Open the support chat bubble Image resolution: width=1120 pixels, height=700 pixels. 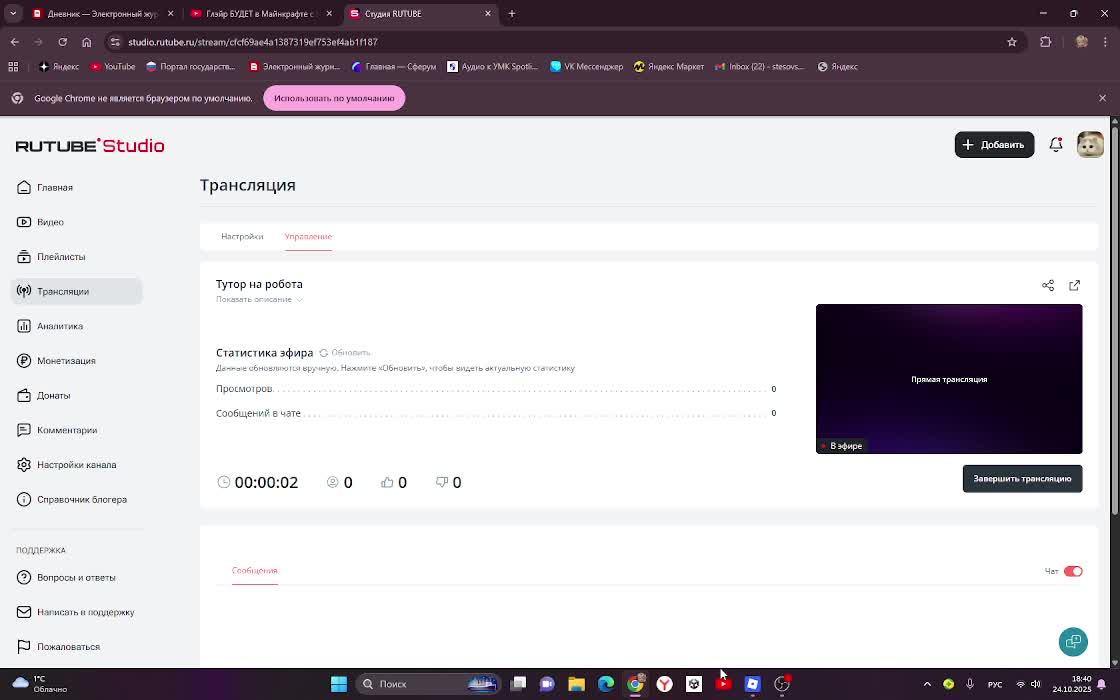pos(1073,641)
